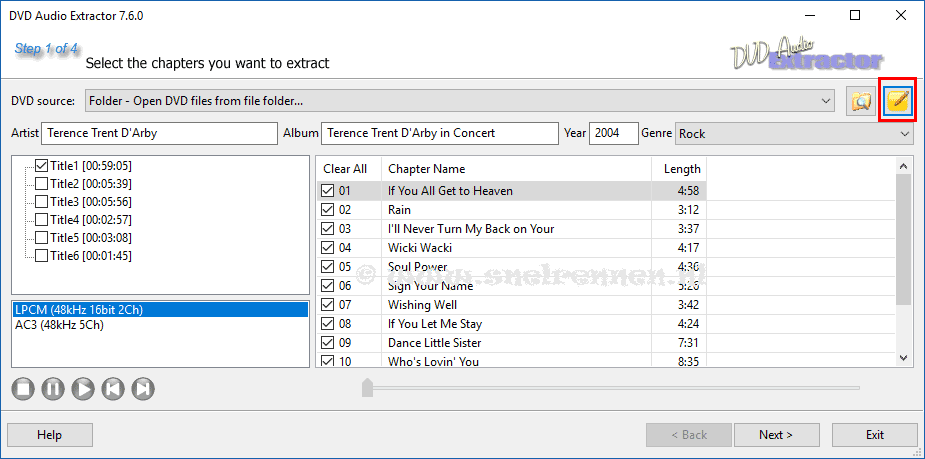Uncheck chapter 06 checkbox
Image resolution: width=925 pixels, height=459 pixels.
tap(327, 286)
